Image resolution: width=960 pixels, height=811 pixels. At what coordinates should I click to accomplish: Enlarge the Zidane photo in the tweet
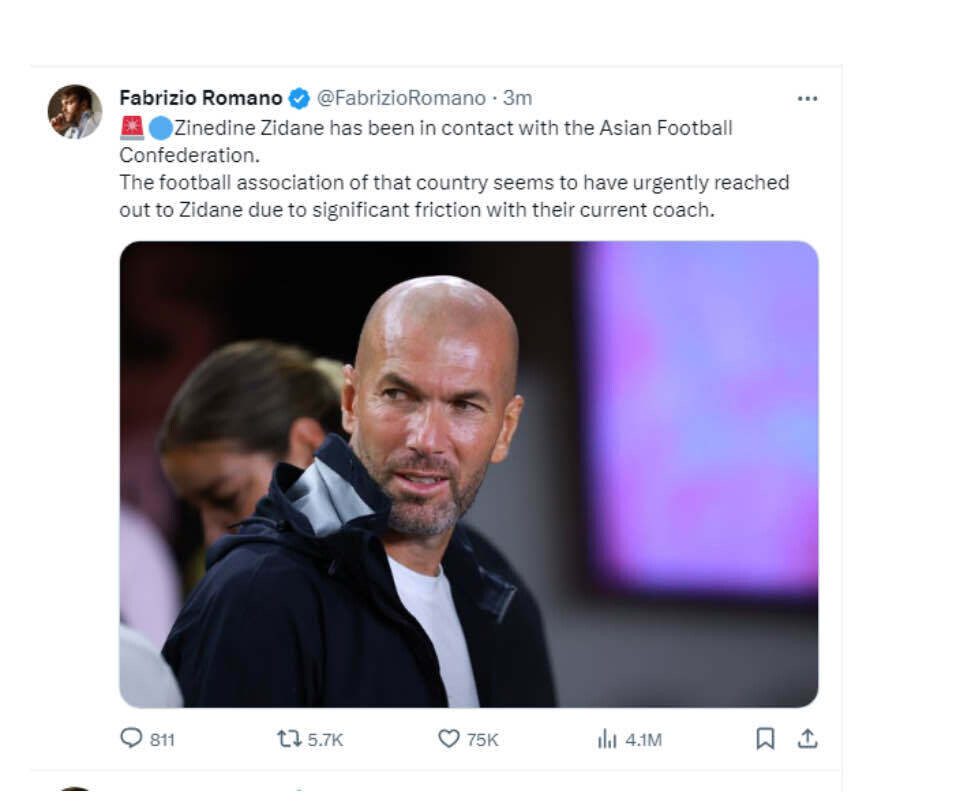coord(468,473)
